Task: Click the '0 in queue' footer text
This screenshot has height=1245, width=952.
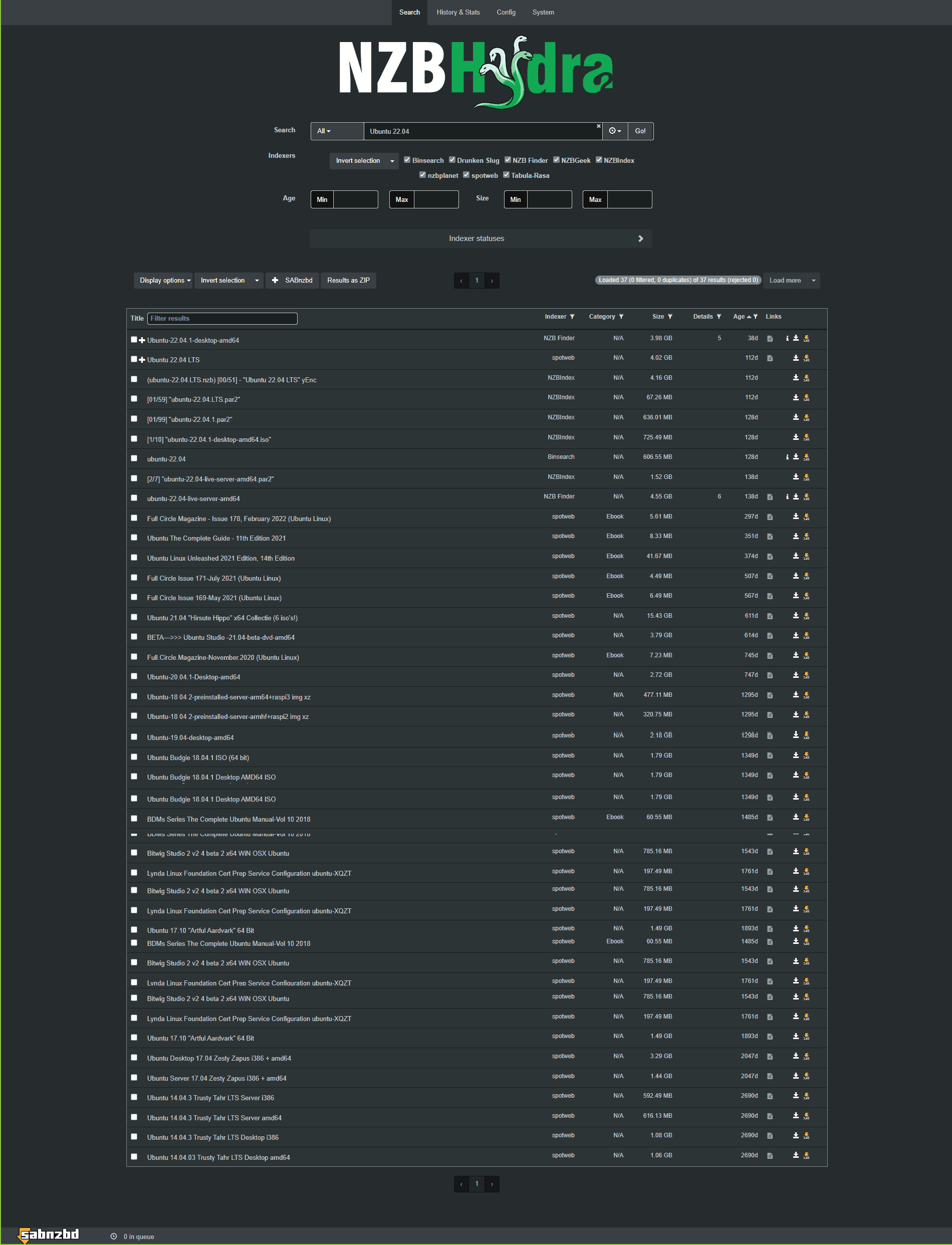Action: (x=139, y=1237)
